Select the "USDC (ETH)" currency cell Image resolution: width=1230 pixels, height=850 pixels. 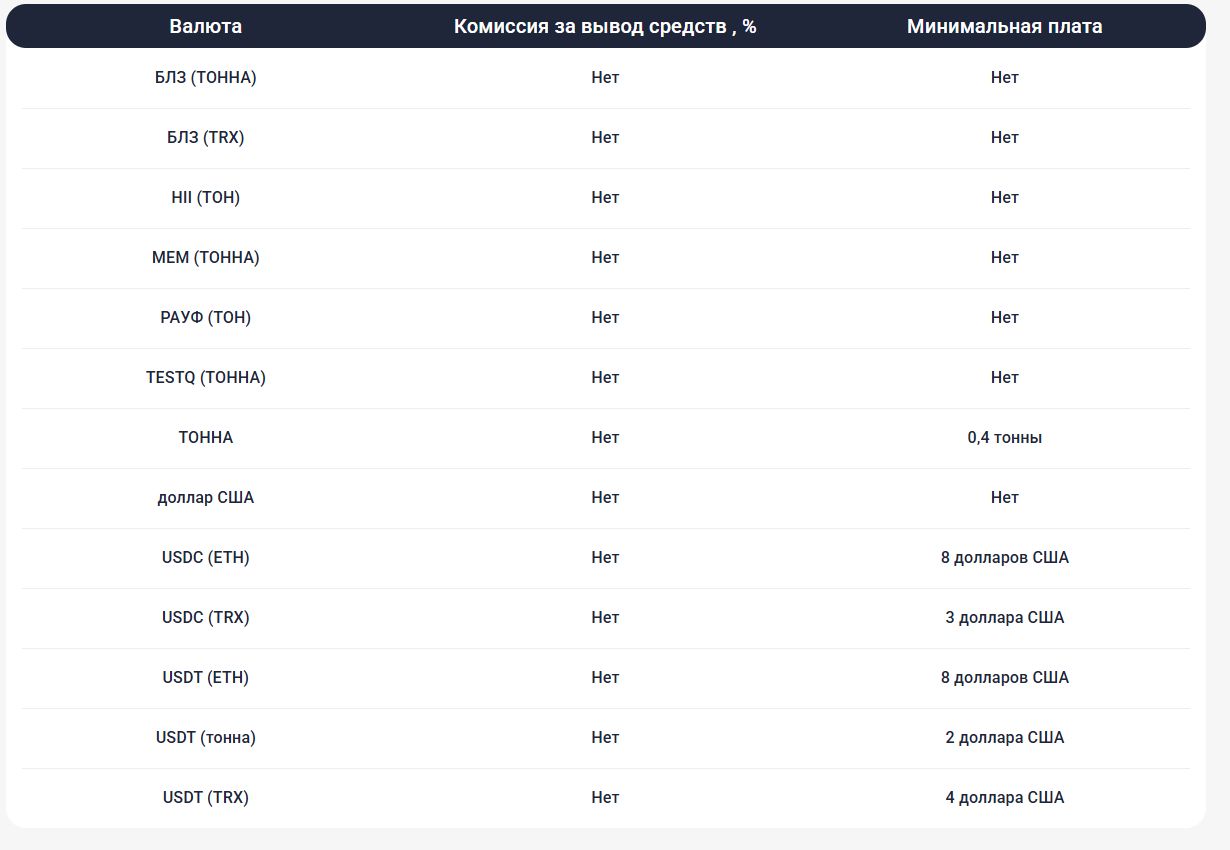205,558
